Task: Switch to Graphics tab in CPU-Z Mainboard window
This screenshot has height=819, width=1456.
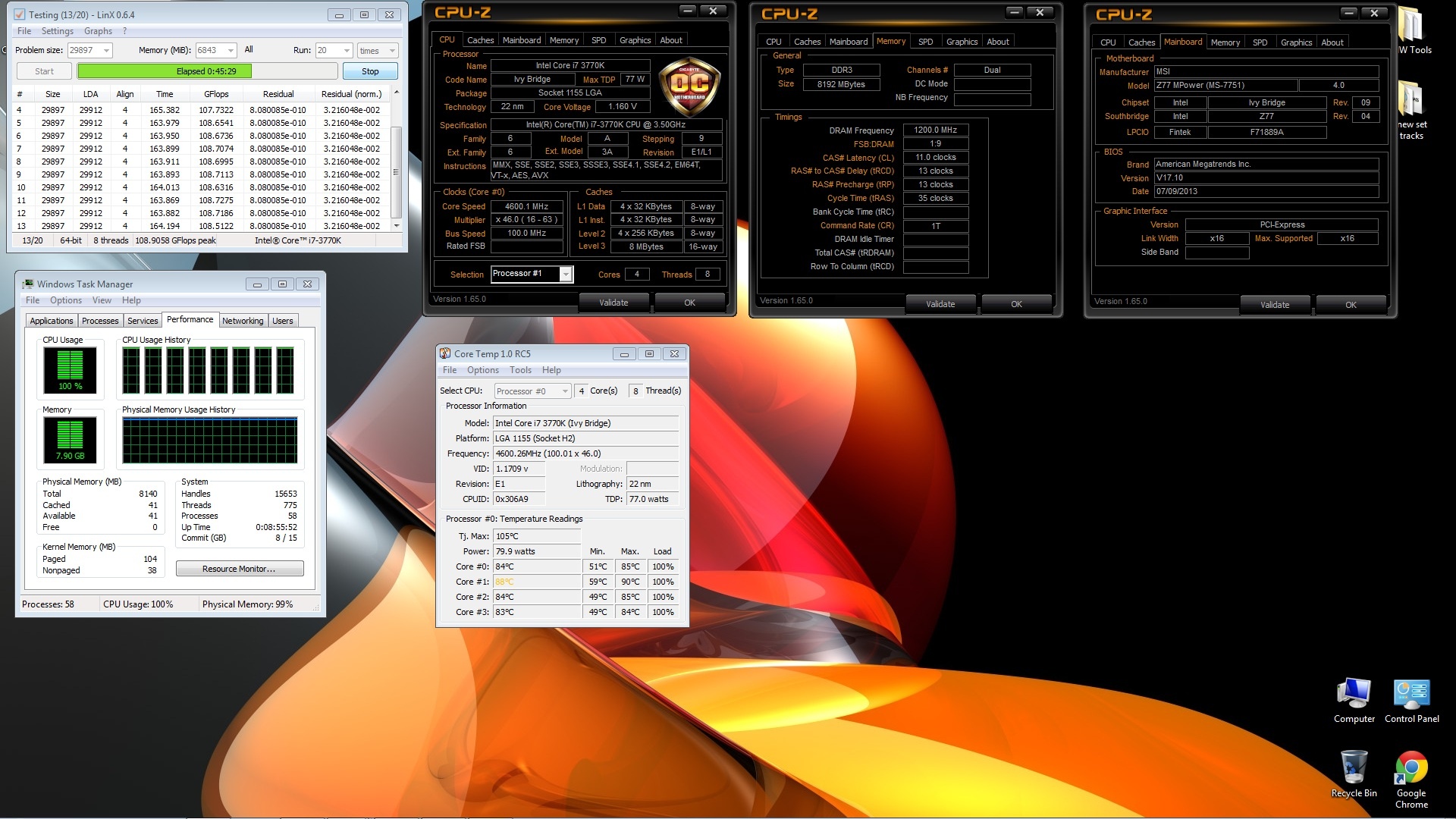Action: pyautogui.click(x=1296, y=42)
